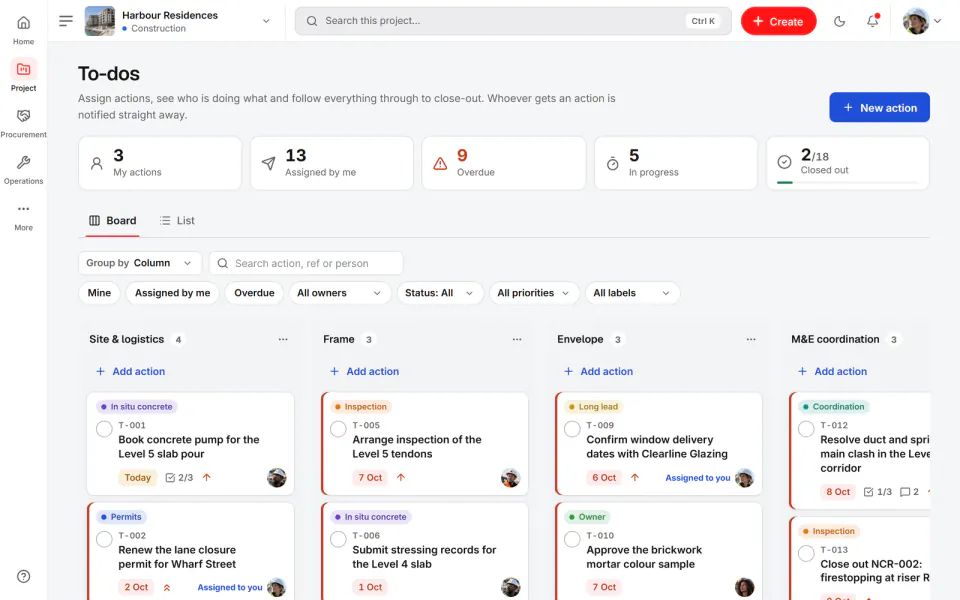This screenshot has width=960, height=600.
Task: Open the All owners dropdown
Action: pos(339,293)
